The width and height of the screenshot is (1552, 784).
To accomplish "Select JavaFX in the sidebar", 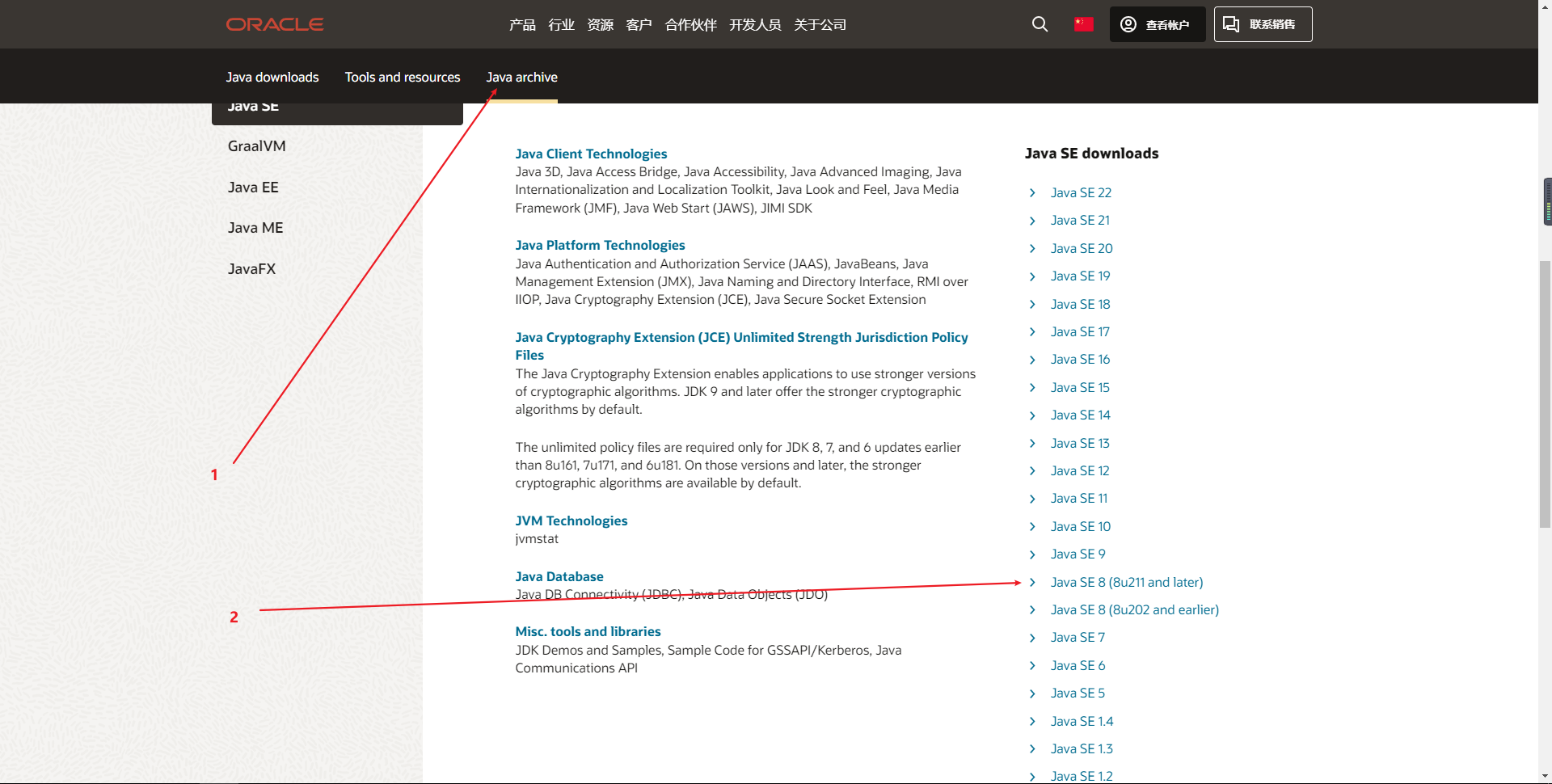I will (x=251, y=269).
